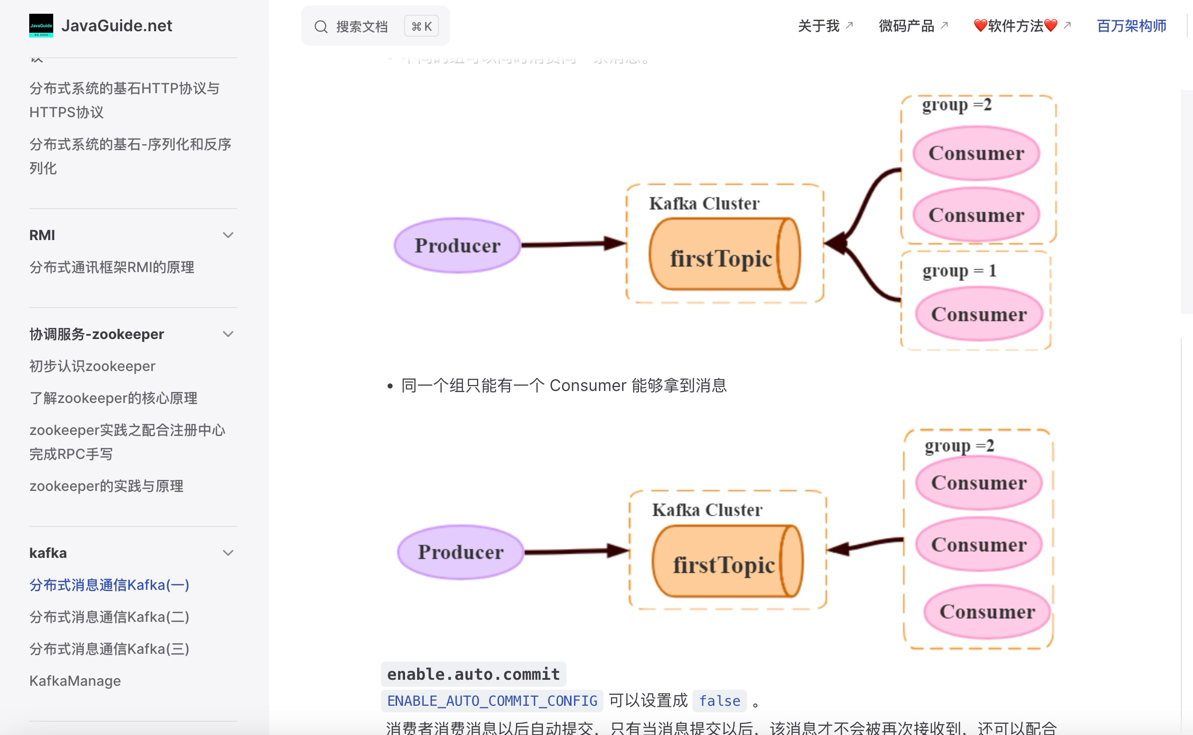The height and width of the screenshot is (735, 1193).
Task: Focus the 搜索文档 search field
Action: (375, 26)
